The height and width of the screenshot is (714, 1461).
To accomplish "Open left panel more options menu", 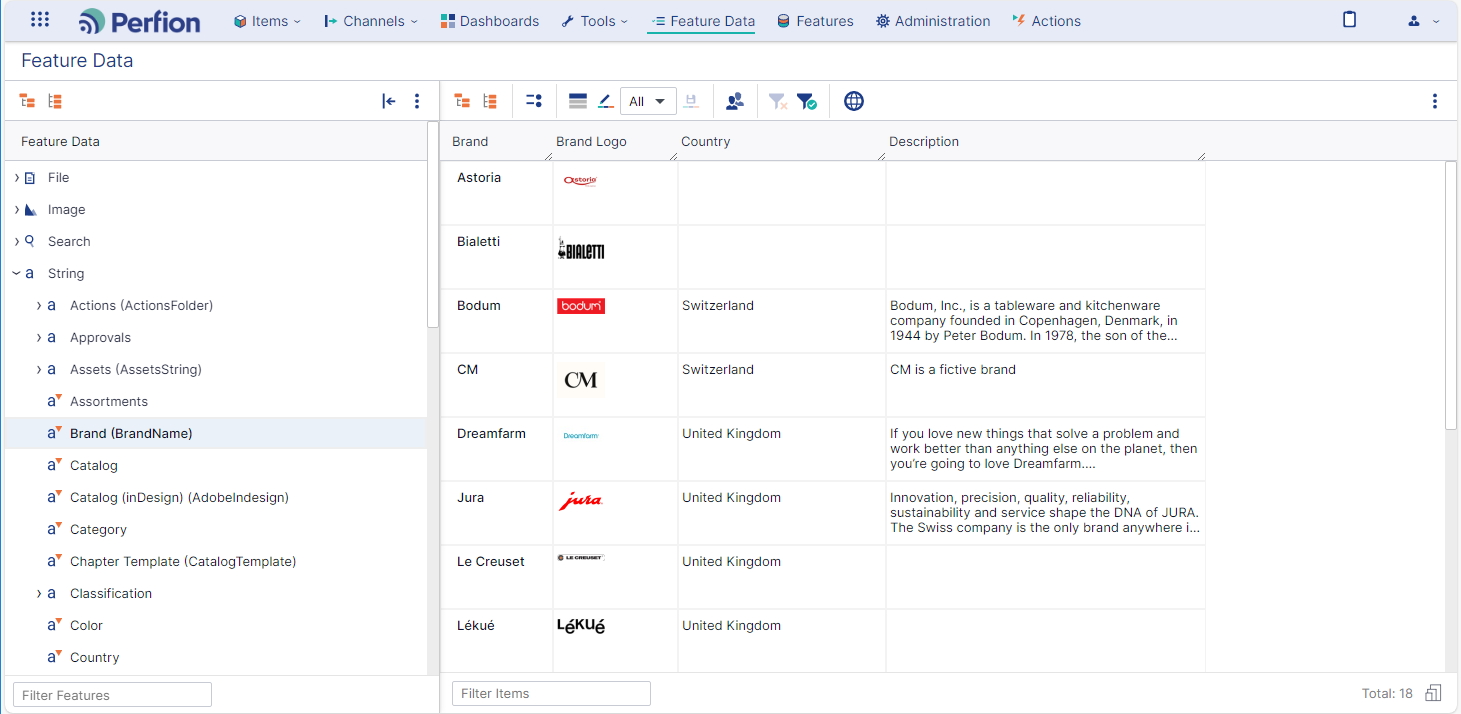I will coord(417,101).
